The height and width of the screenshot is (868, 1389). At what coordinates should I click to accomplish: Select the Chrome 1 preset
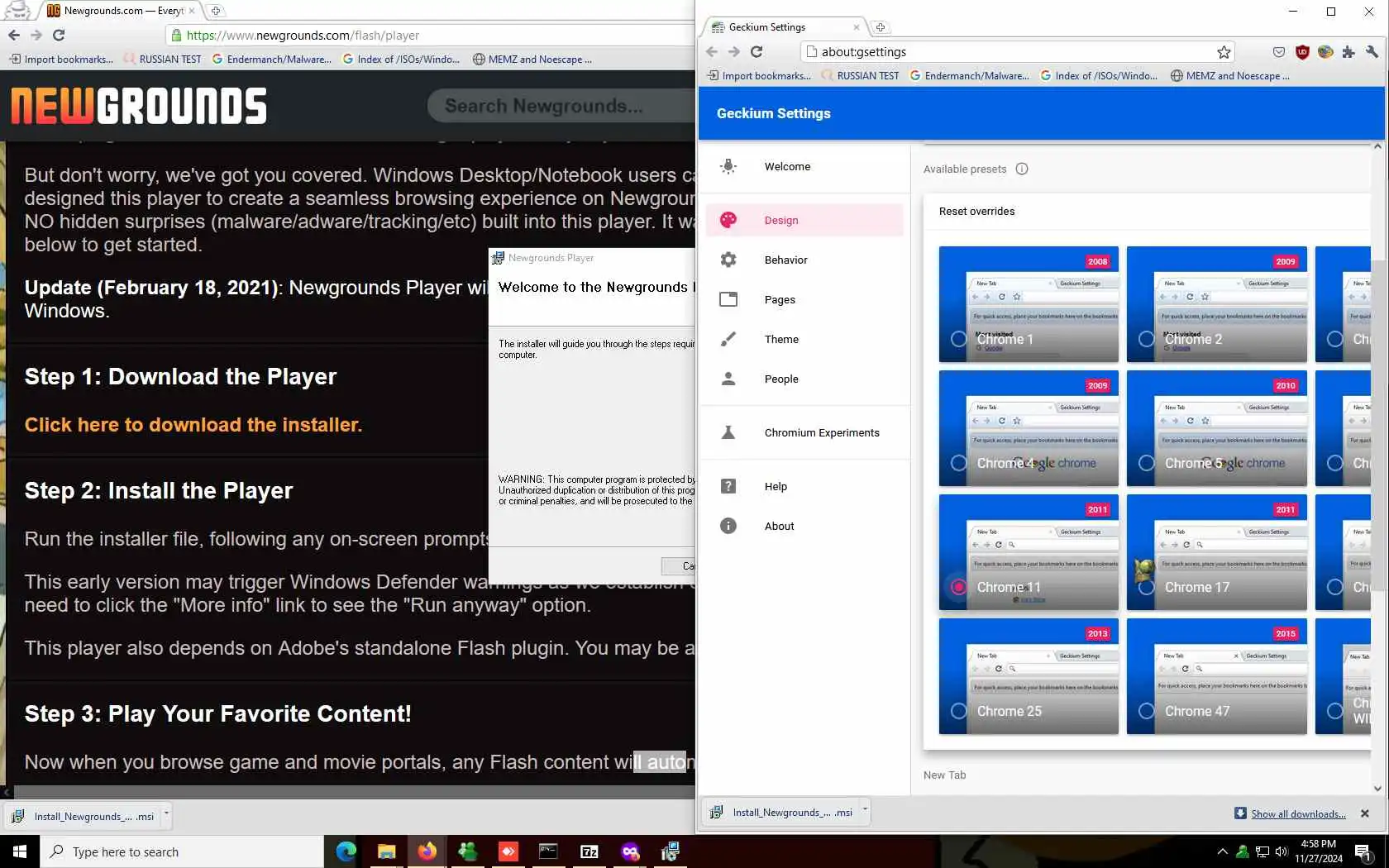(x=1029, y=304)
